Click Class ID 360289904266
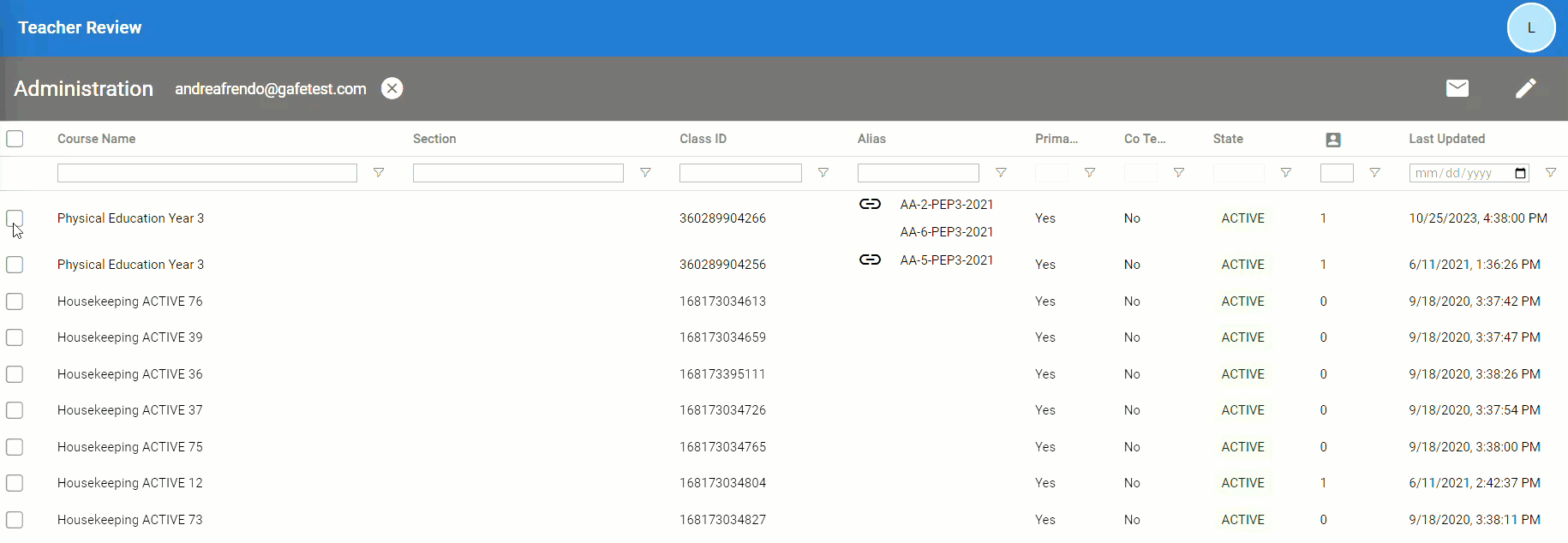1568x543 pixels. click(x=722, y=218)
